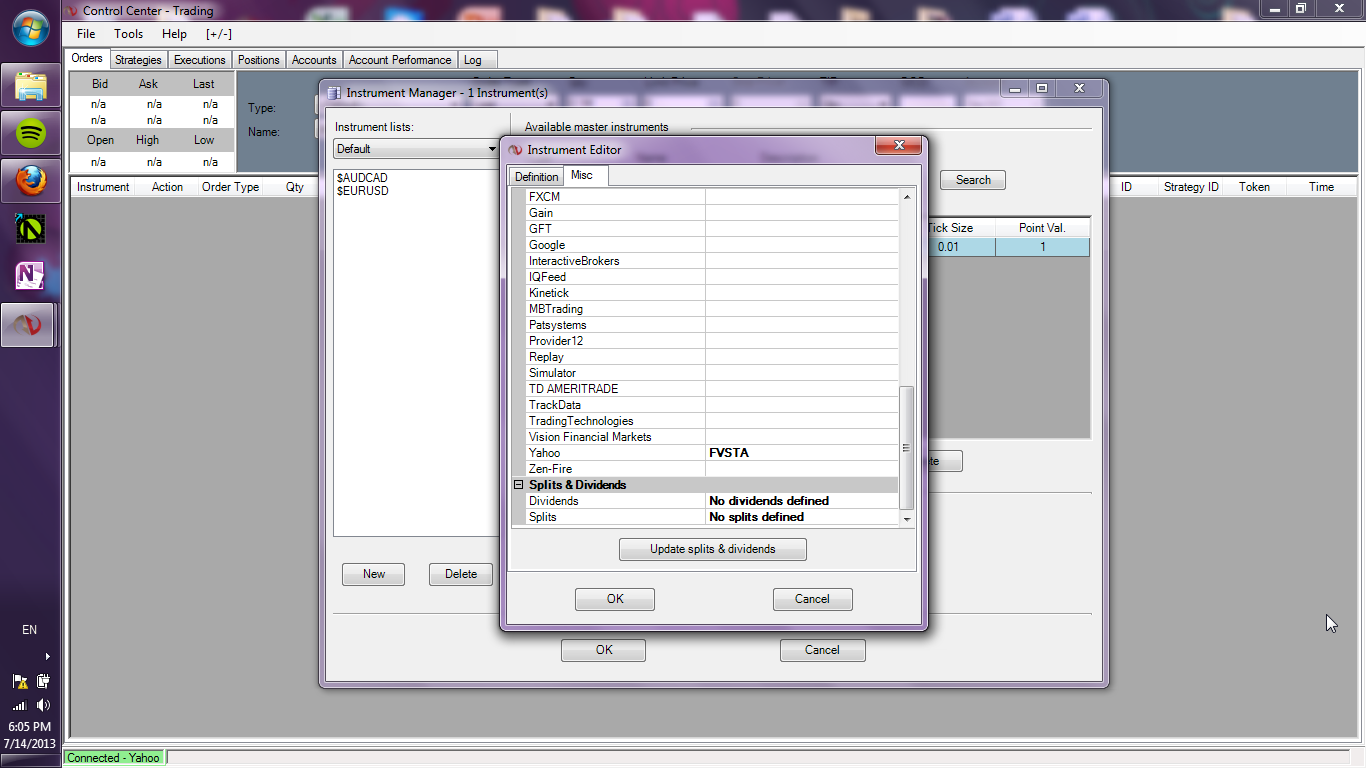Click the Dividends value field
Screen dimensions: 1366x768
click(x=802, y=501)
